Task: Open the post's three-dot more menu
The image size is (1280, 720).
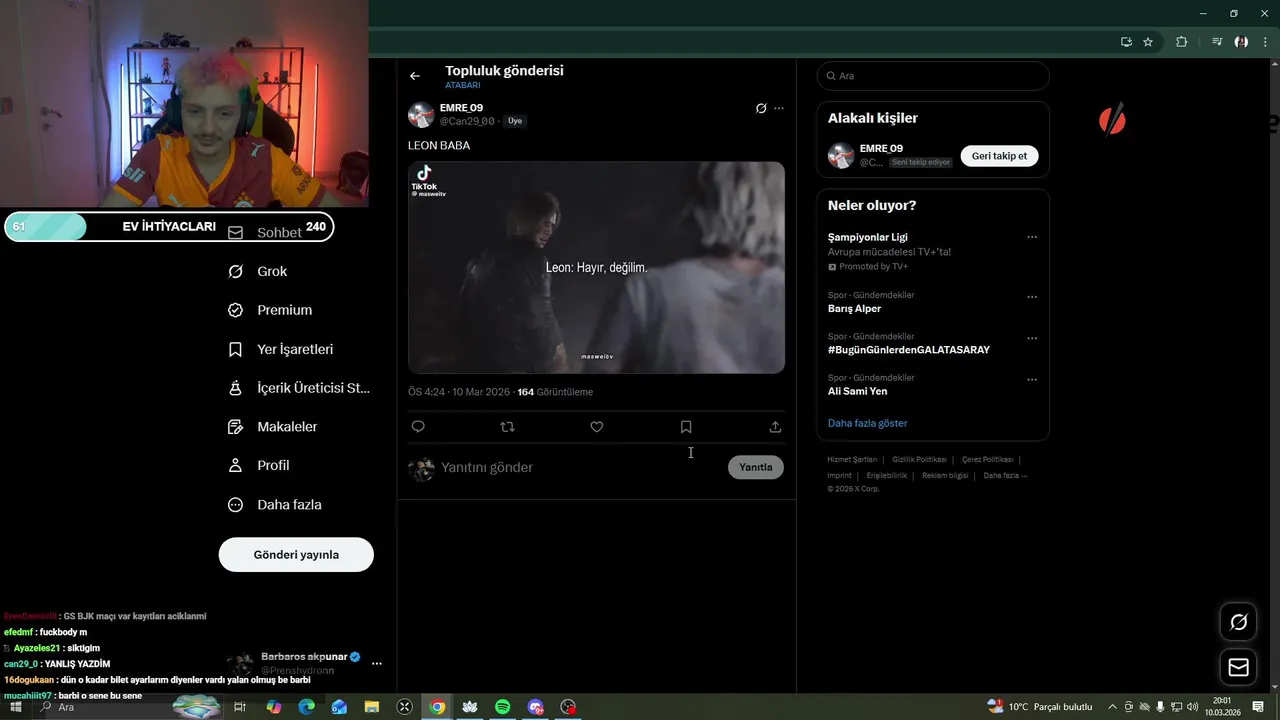Action: point(779,108)
